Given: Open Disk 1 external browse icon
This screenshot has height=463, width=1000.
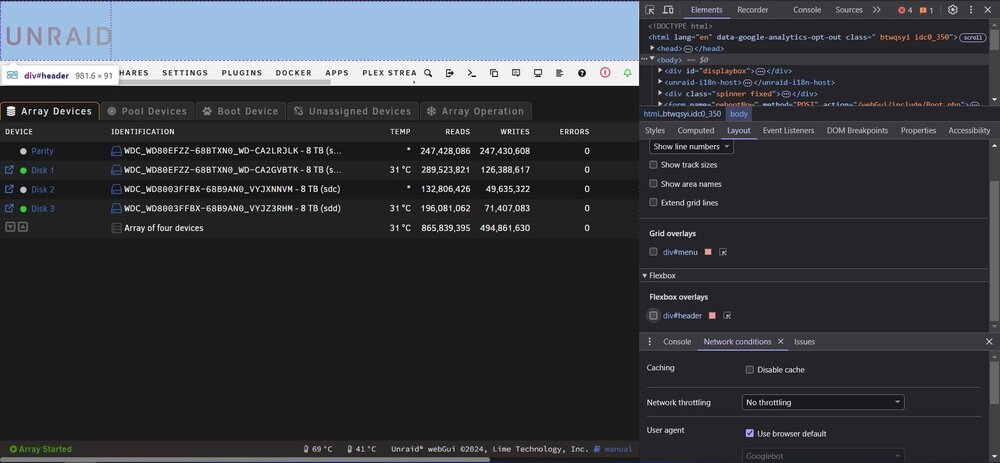Looking at the screenshot, I should tap(9, 170).
